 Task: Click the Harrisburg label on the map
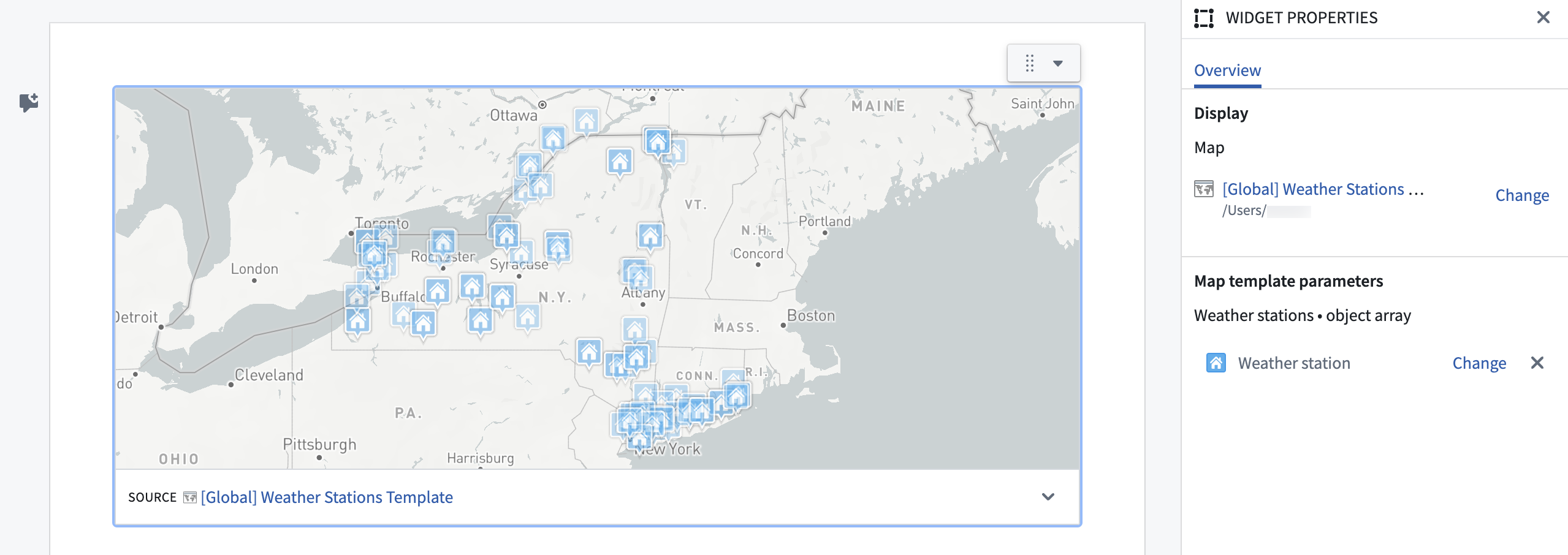(481, 458)
